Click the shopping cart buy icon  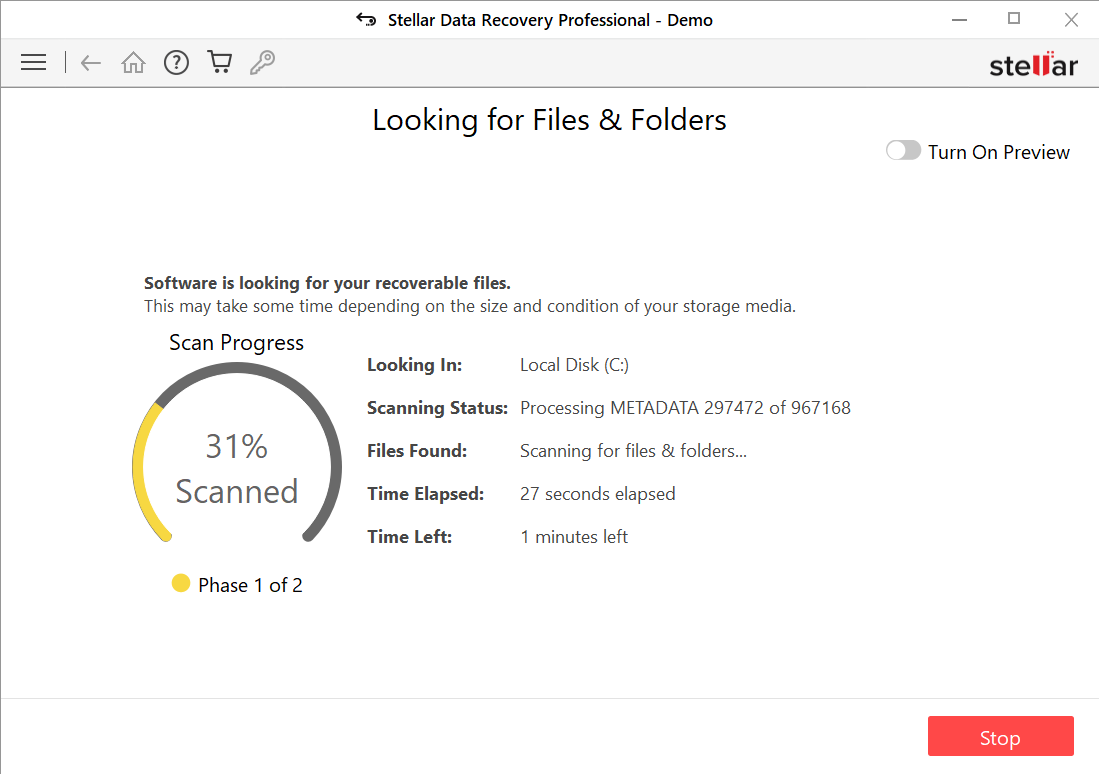click(x=220, y=63)
